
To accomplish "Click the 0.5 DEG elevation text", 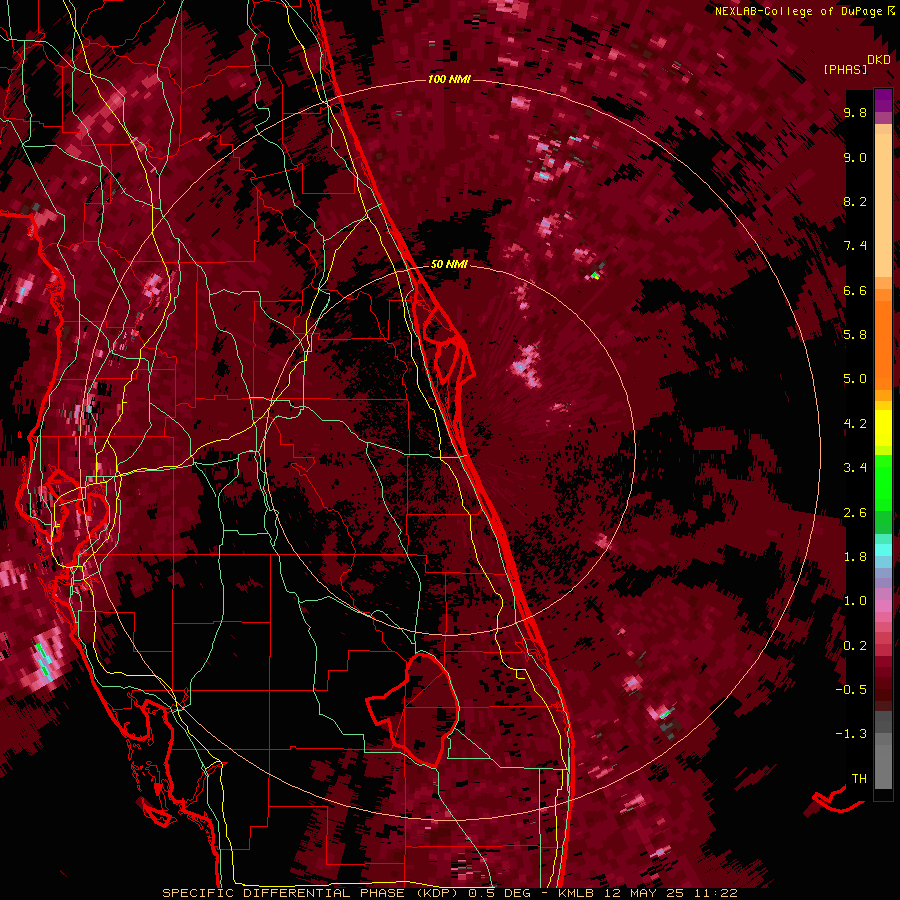I will point(499,893).
